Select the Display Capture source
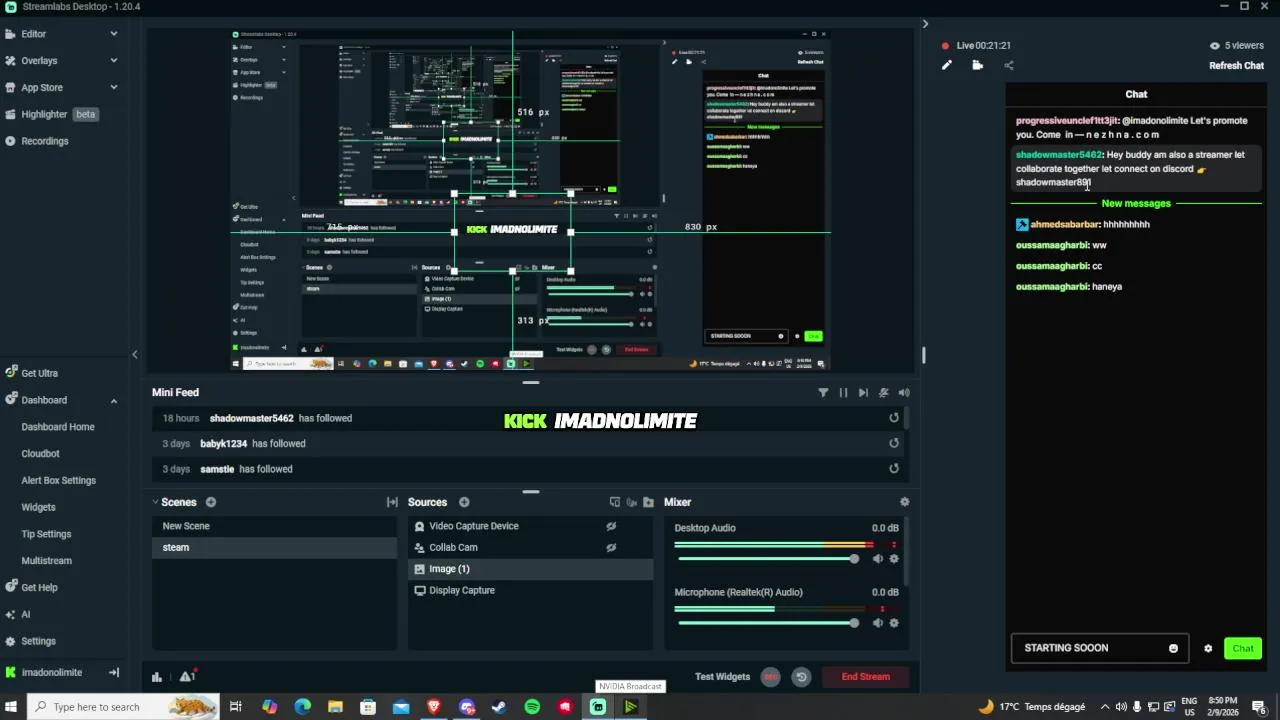This screenshot has width=1280, height=720. 531,590
